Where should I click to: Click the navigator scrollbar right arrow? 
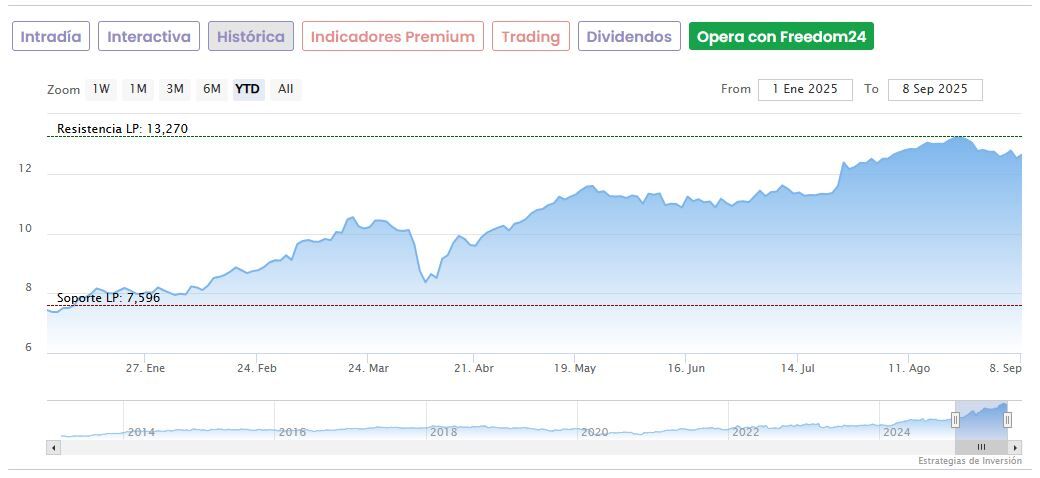click(1016, 447)
